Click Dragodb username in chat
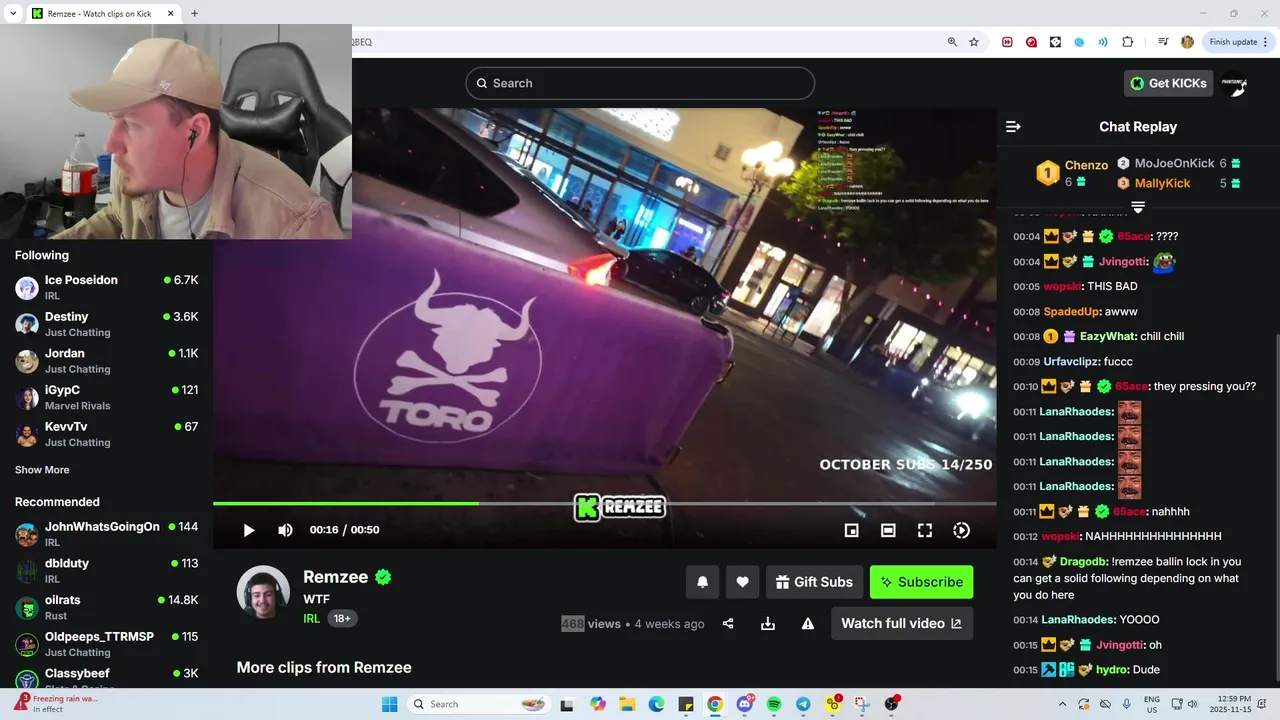1280x720 pixels. pyautogui.click(x=1082, y=562)
